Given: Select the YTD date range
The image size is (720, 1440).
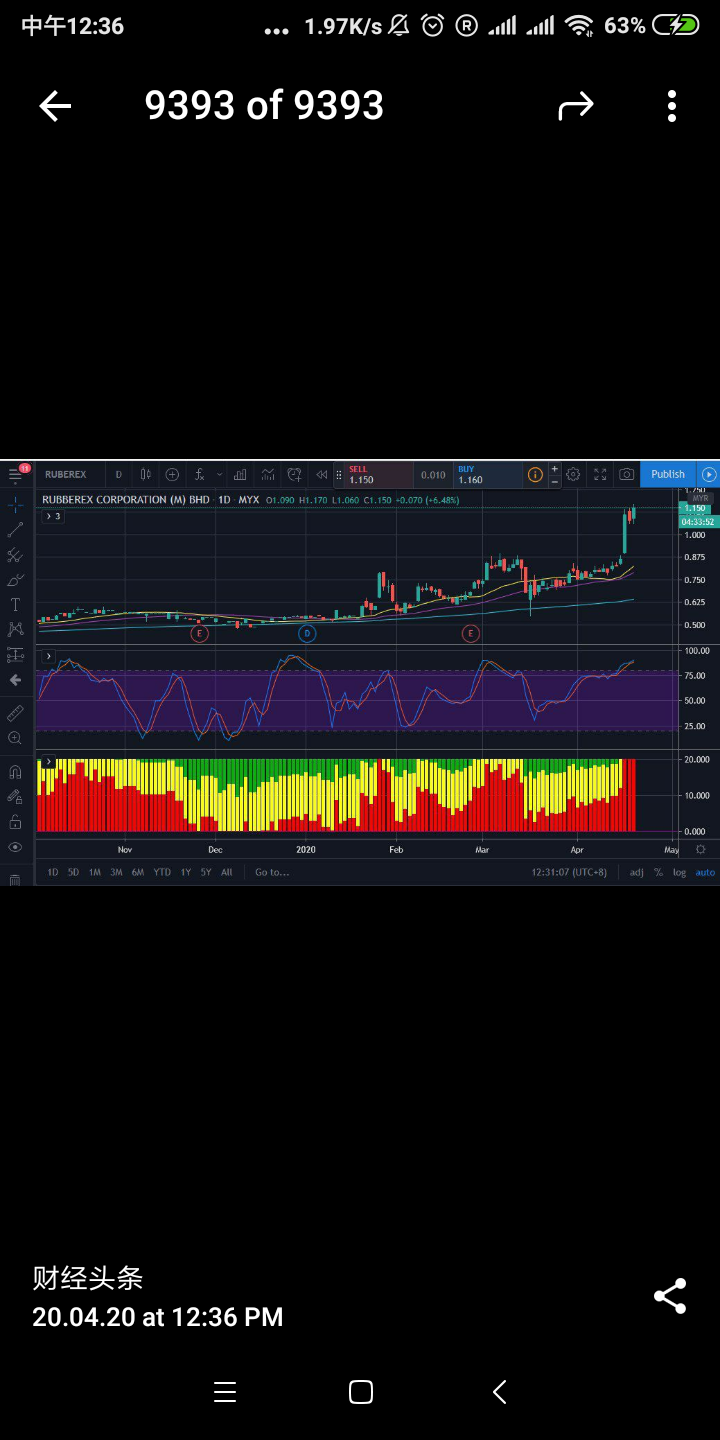Looking at the screenshot, I should click(162, 872).
